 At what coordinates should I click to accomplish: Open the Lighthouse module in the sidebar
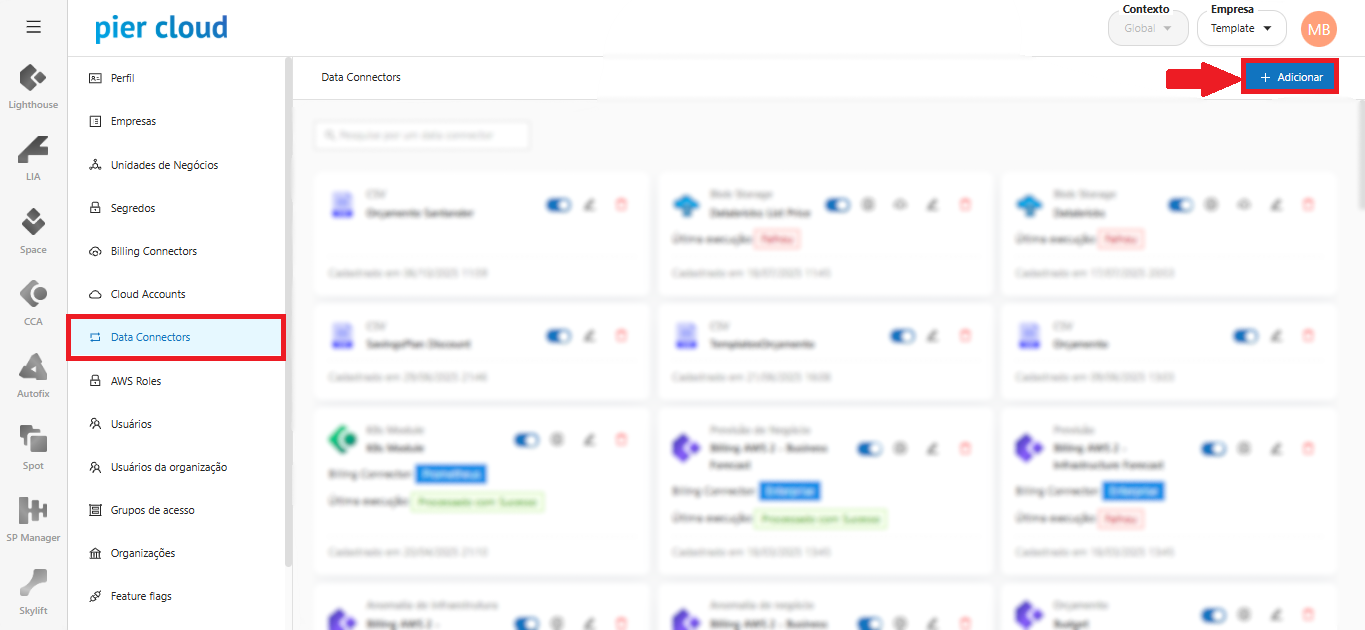[33, 85]
